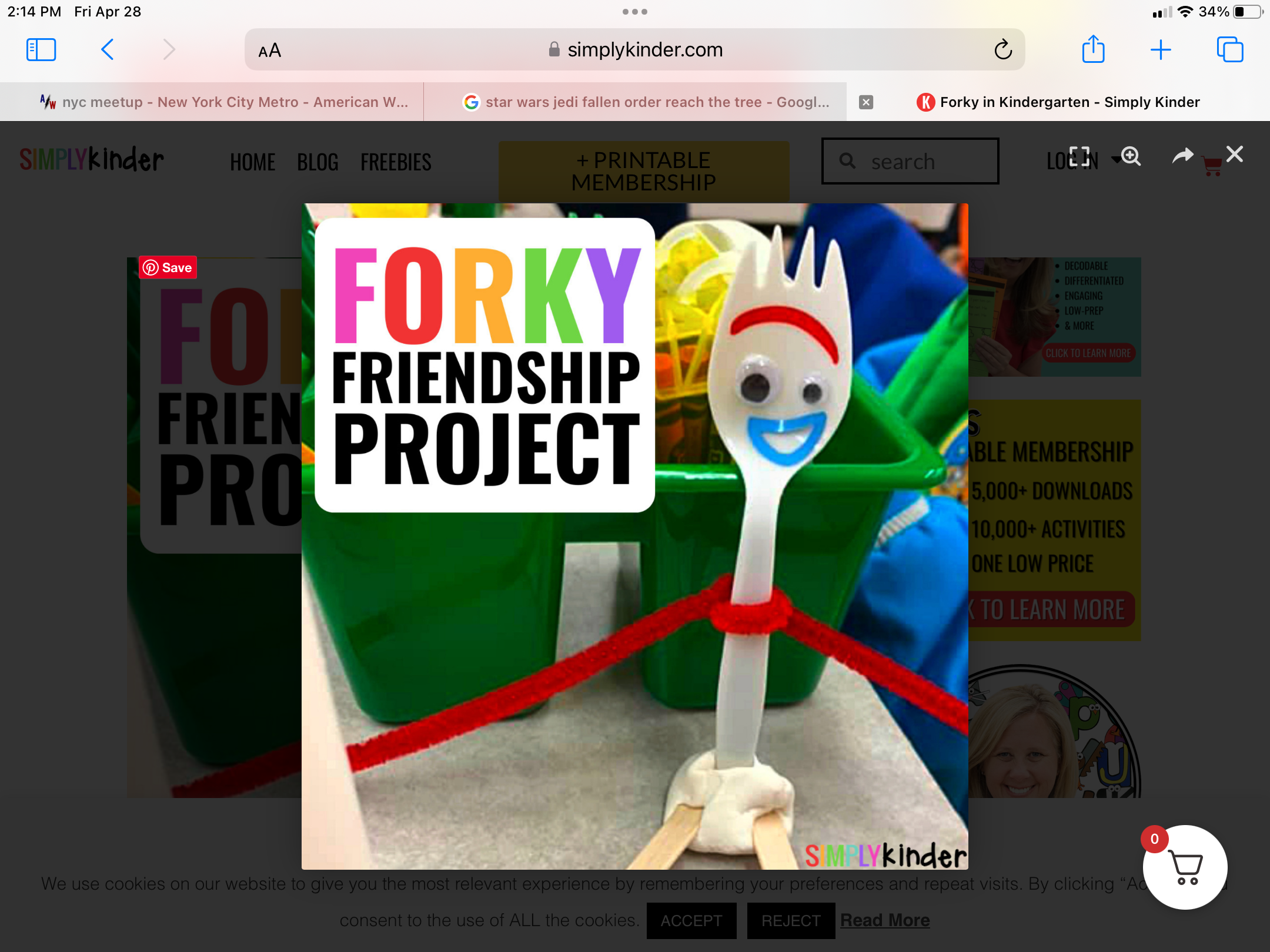Open the three-dot multitasking menu

(635, 12)
